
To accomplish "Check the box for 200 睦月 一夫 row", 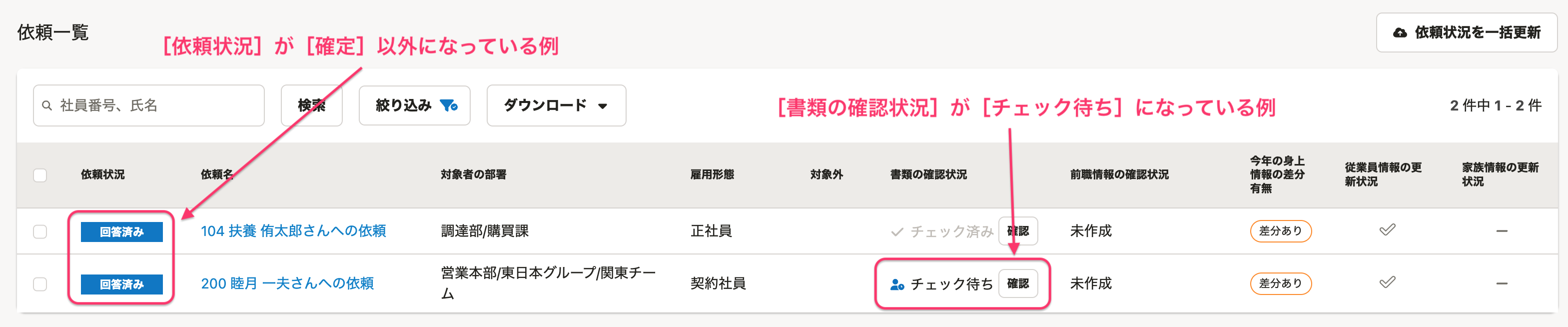I will click(40, 284).
